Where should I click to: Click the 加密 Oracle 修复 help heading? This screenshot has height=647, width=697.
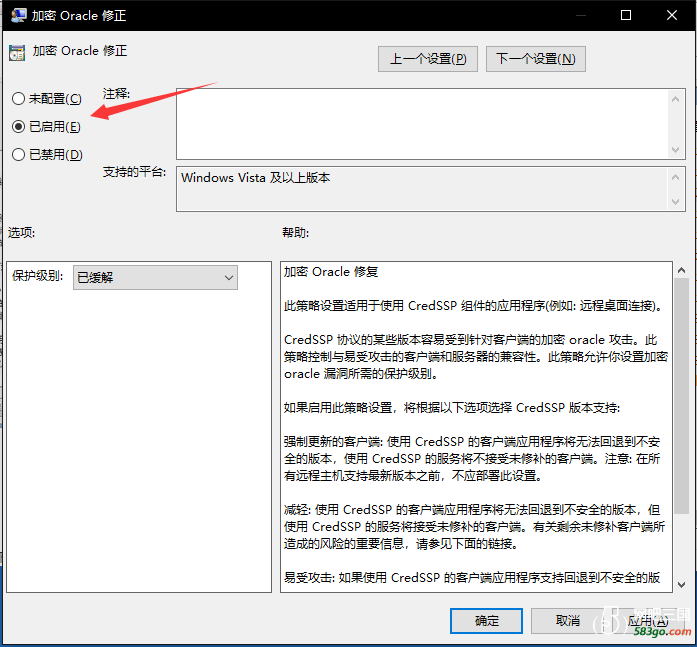coord(331,272)
